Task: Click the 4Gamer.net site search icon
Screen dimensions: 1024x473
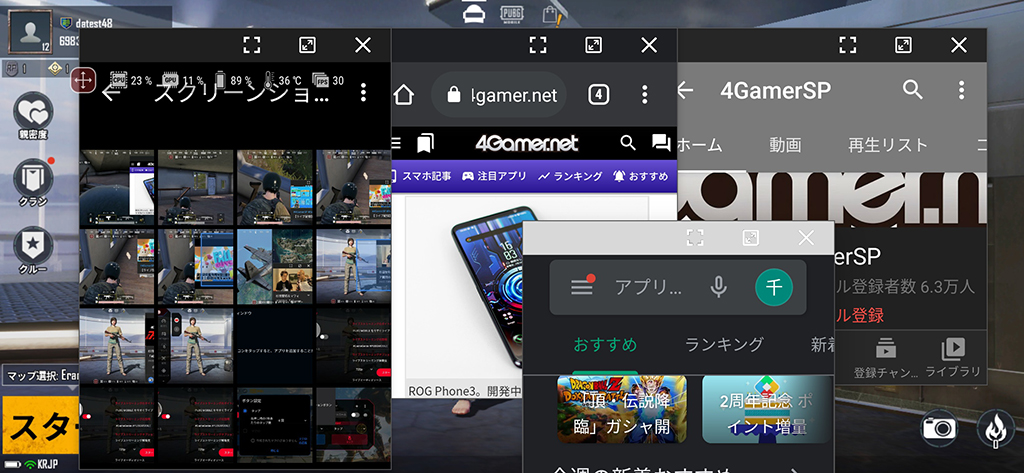Action: pyautogui.click(x=628, y=142)
